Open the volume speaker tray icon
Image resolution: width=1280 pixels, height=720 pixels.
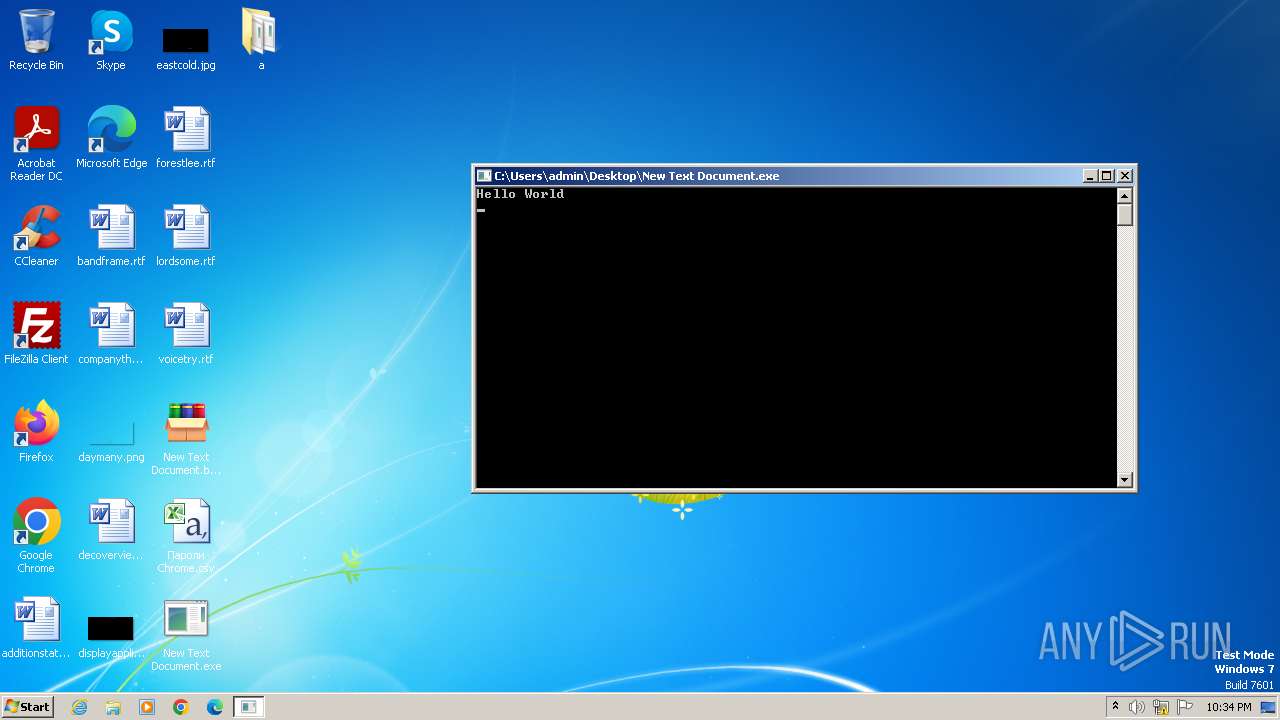(1137, 707)
